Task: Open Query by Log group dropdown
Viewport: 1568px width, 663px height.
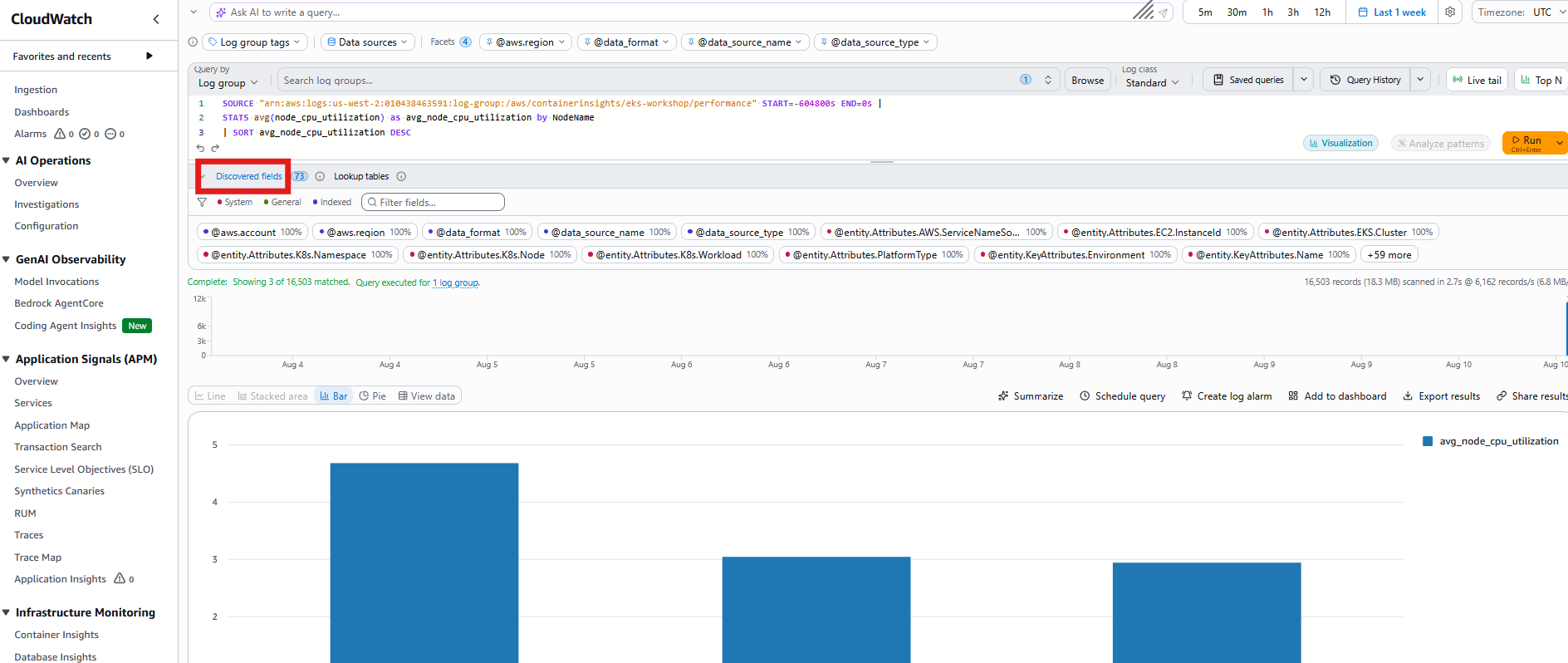Action: 228,83
